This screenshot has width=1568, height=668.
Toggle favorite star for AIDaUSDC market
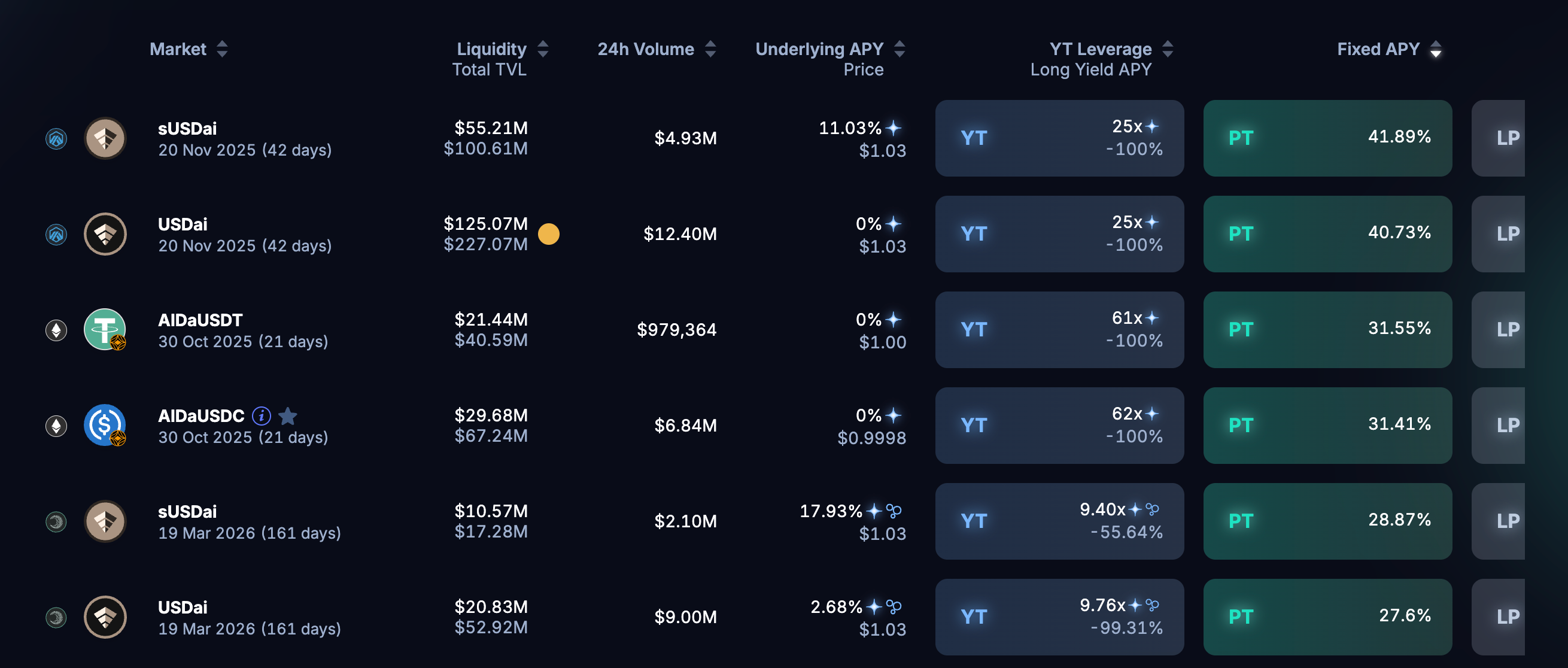point(288,416)
